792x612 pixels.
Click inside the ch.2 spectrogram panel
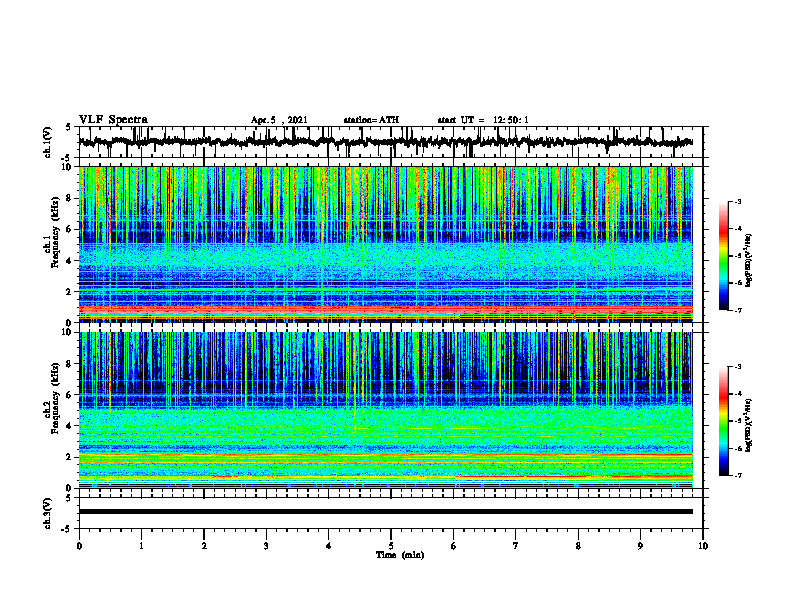pyautogui.click(x=385, y=410)
